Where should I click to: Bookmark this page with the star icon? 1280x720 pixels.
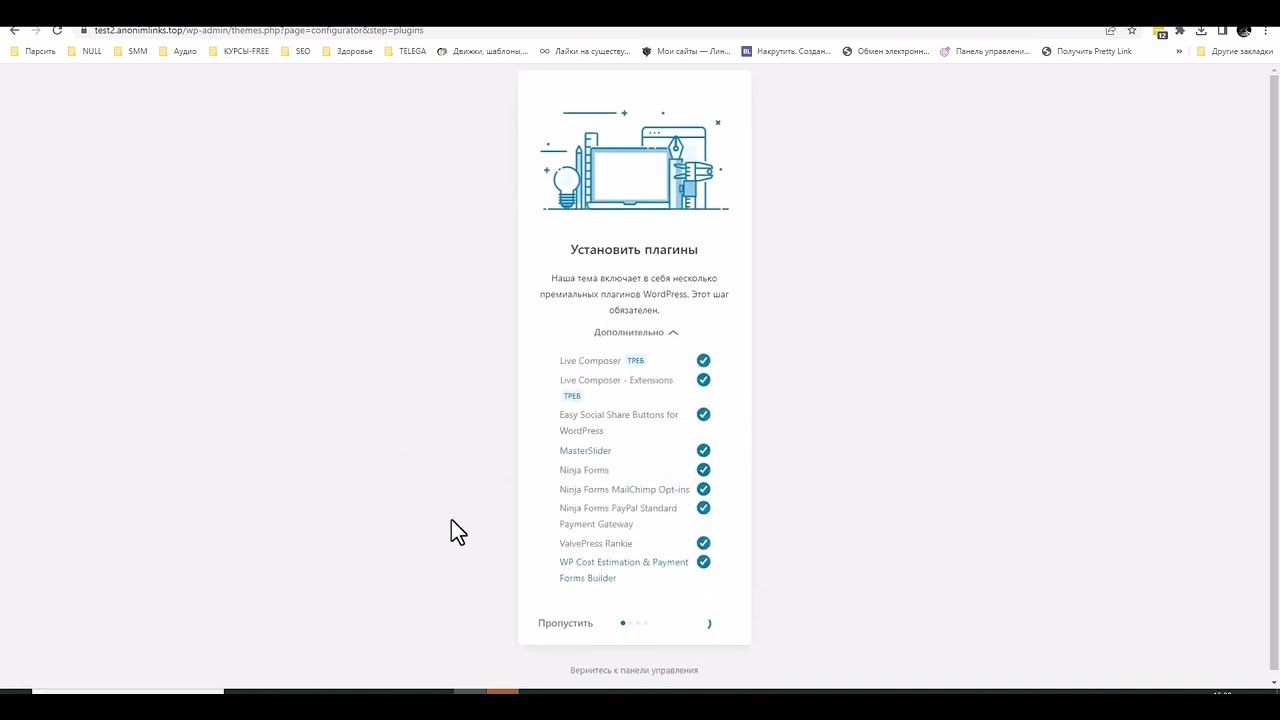pos(1132,30)
